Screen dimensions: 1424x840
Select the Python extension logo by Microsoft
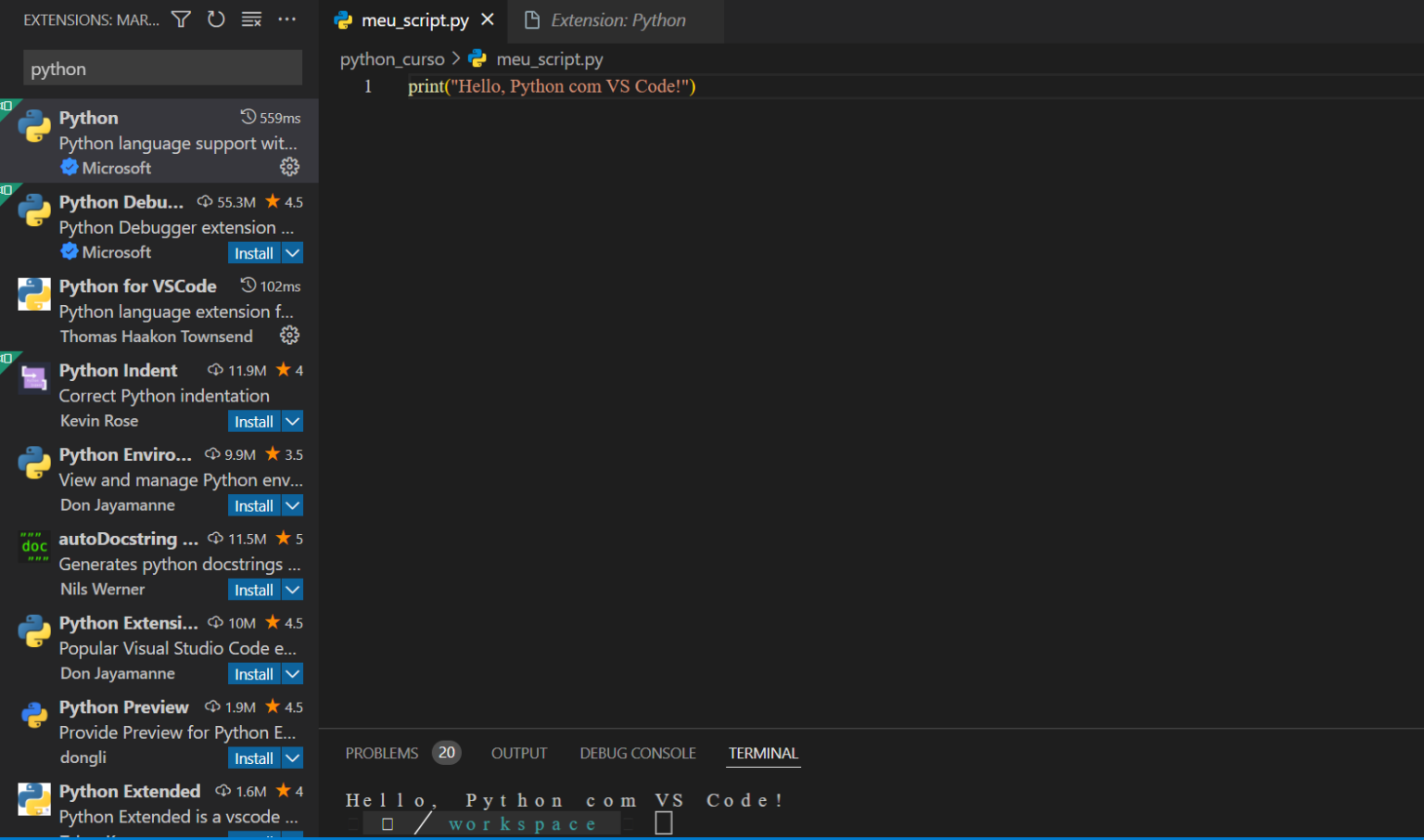[34, 126]
